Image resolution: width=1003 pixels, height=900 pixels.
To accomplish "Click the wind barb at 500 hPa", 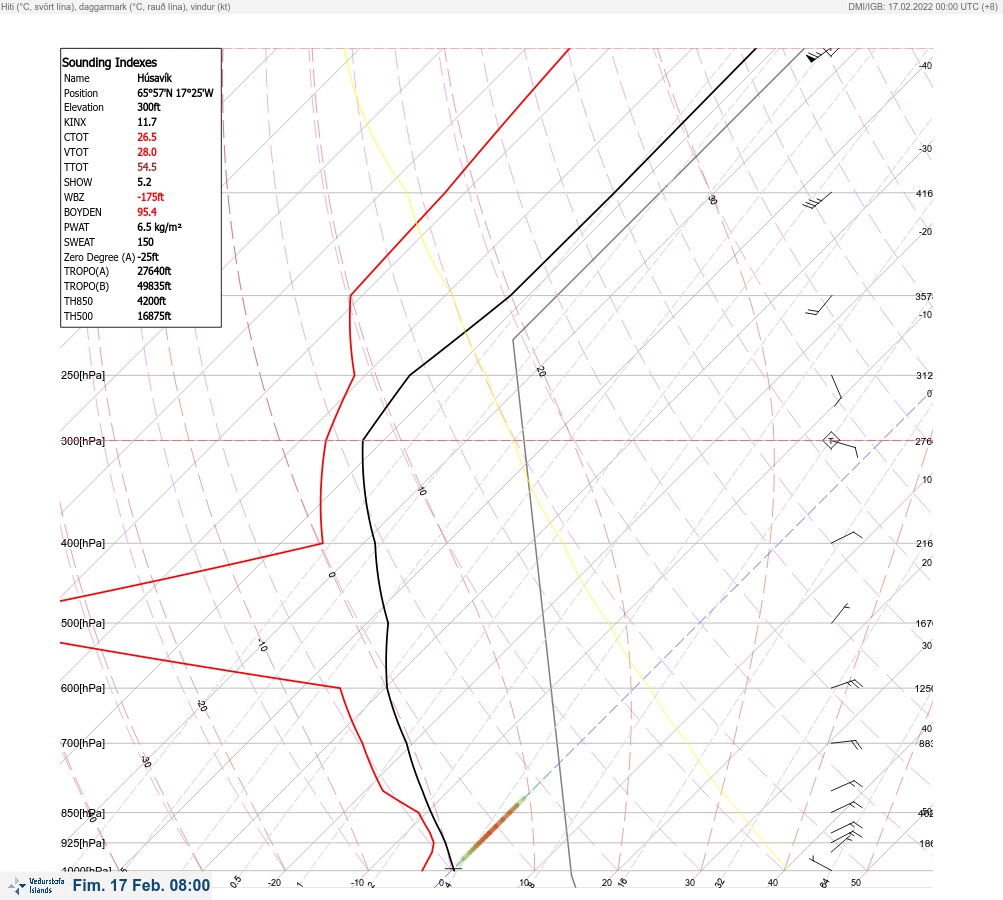I will (x=841, y=613).
